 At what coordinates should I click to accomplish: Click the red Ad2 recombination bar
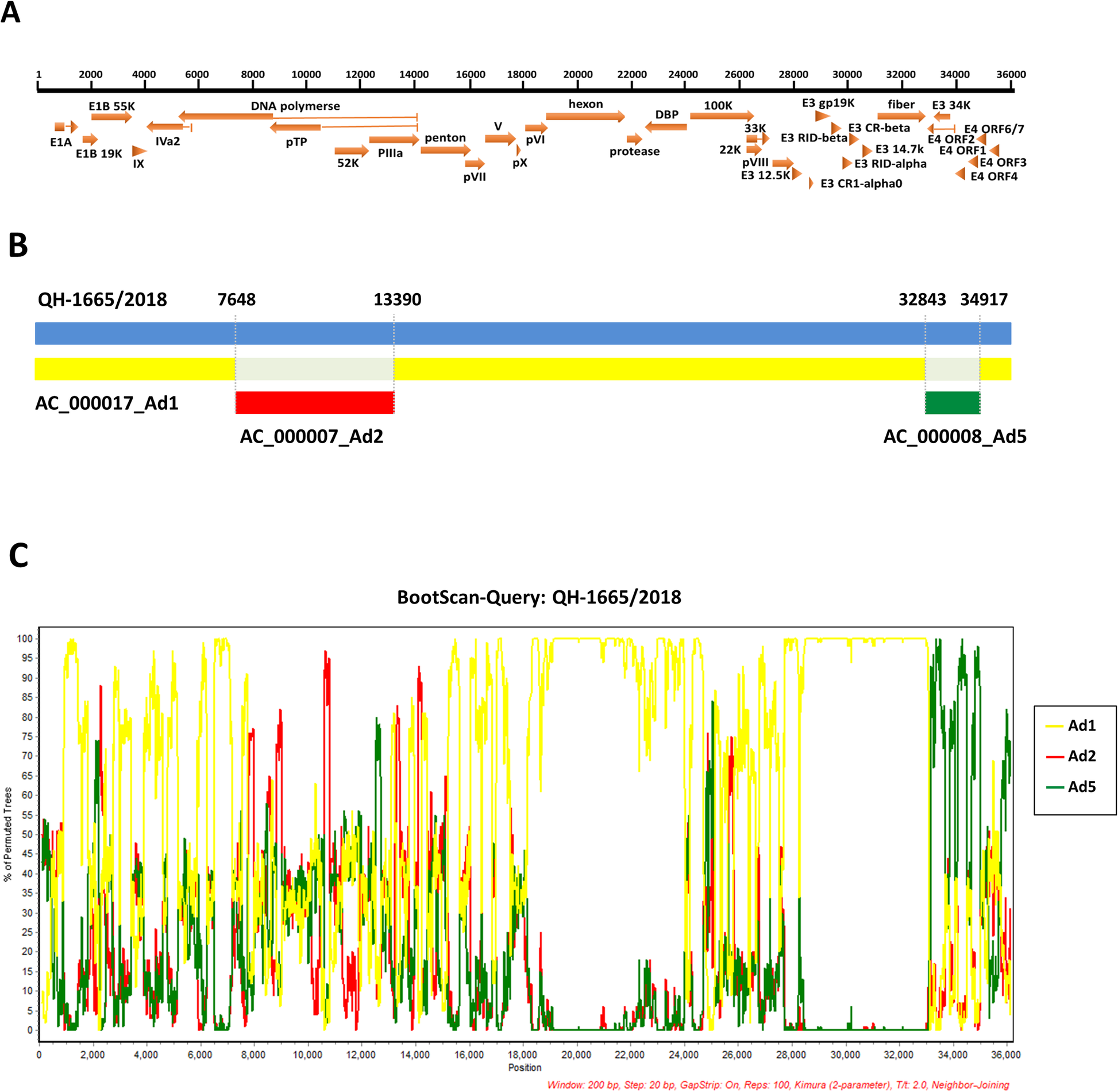click(314, 402)
